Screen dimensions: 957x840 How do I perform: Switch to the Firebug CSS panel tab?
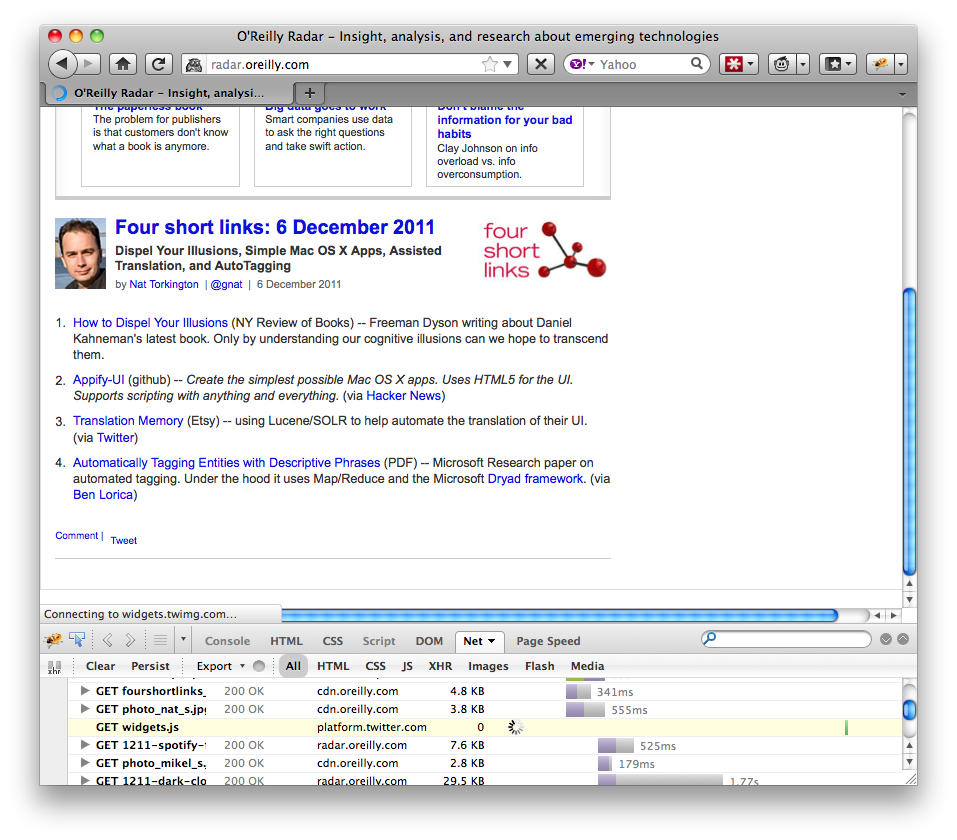(x=333, y=641)
